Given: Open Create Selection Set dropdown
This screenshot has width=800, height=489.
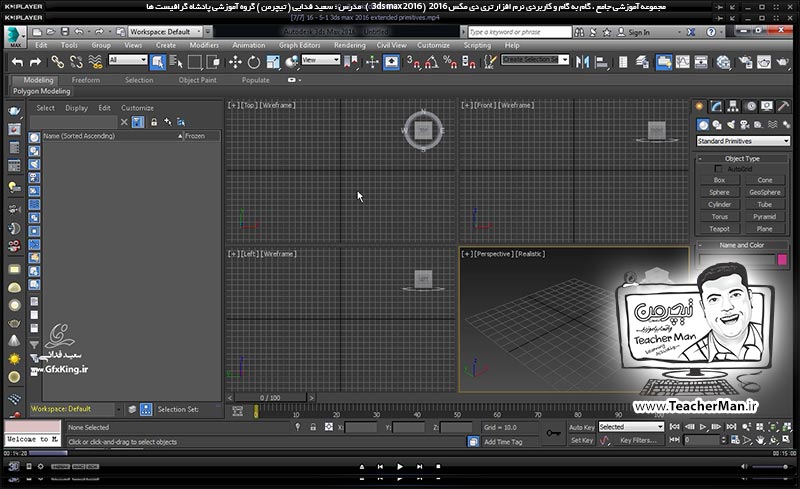Looking at the screenshot, I should coord(535,60).
